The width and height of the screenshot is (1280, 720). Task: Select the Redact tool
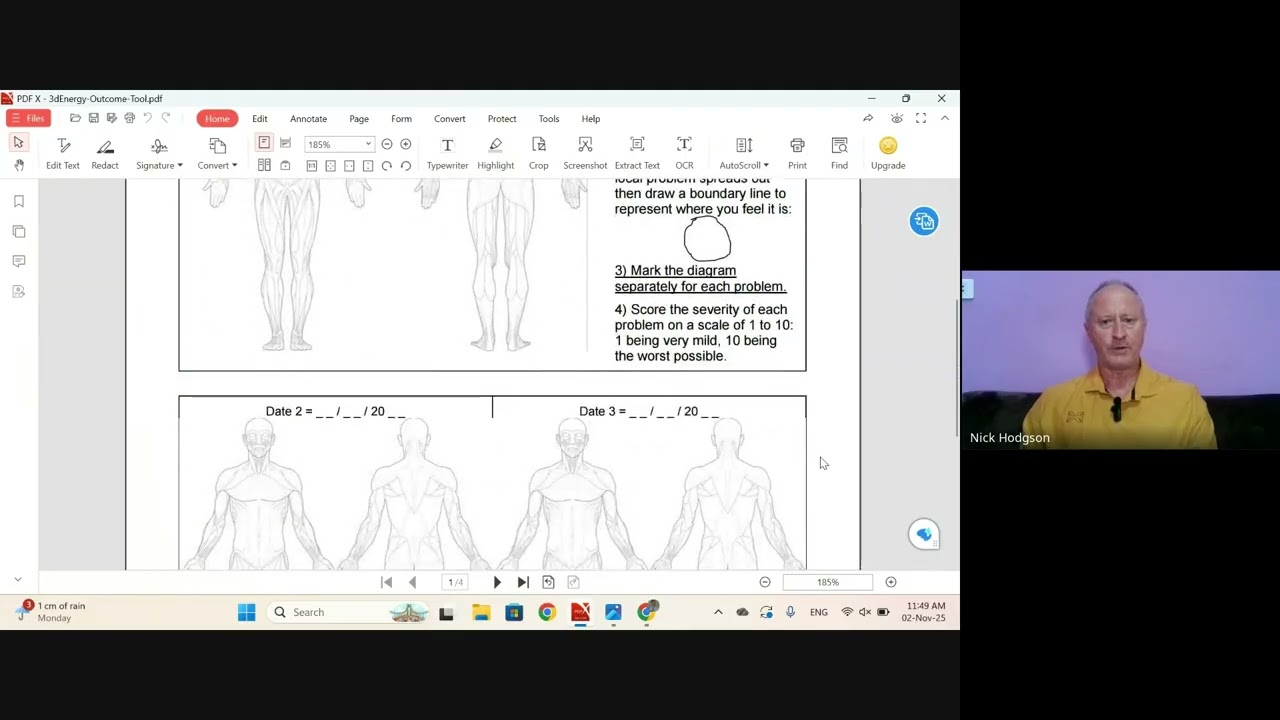[x=105, y=154]
